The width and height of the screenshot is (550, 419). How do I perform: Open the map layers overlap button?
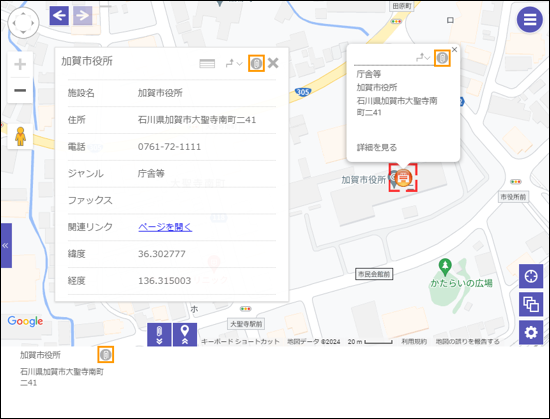point(531,304)
